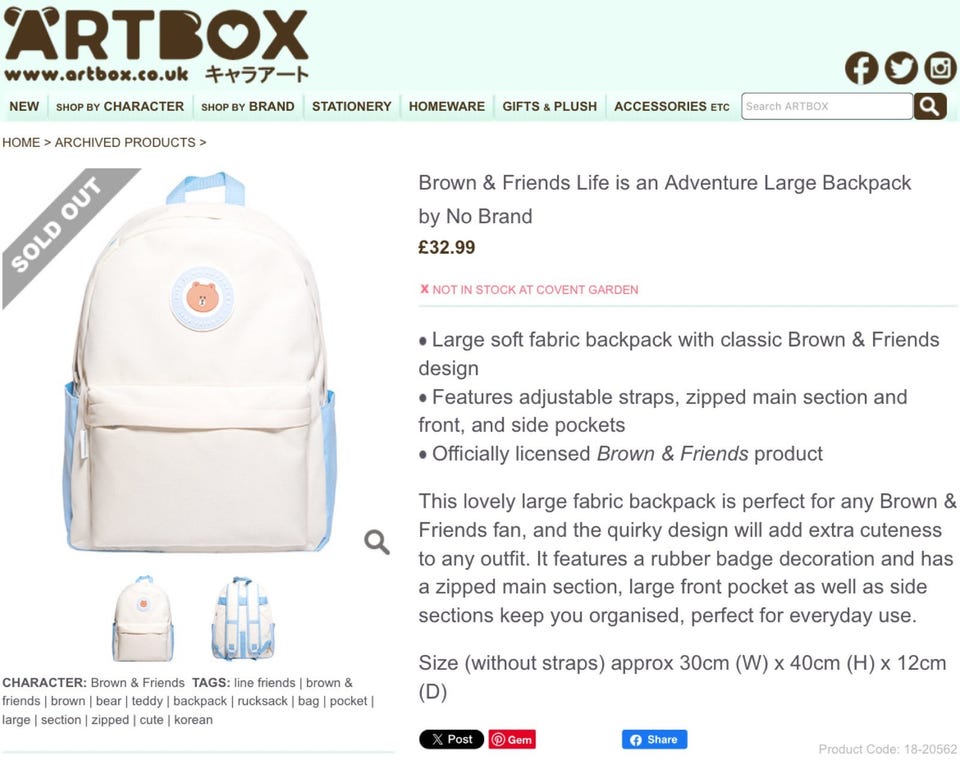Share product with X Post button
This screenshot has height=770, width=960.
click(x=451, y=739)
